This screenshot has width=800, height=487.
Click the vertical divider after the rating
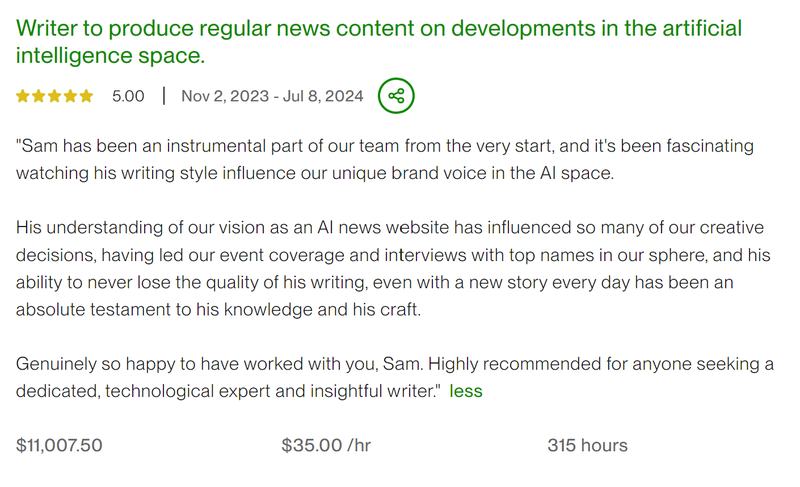[x=163, y=97]
